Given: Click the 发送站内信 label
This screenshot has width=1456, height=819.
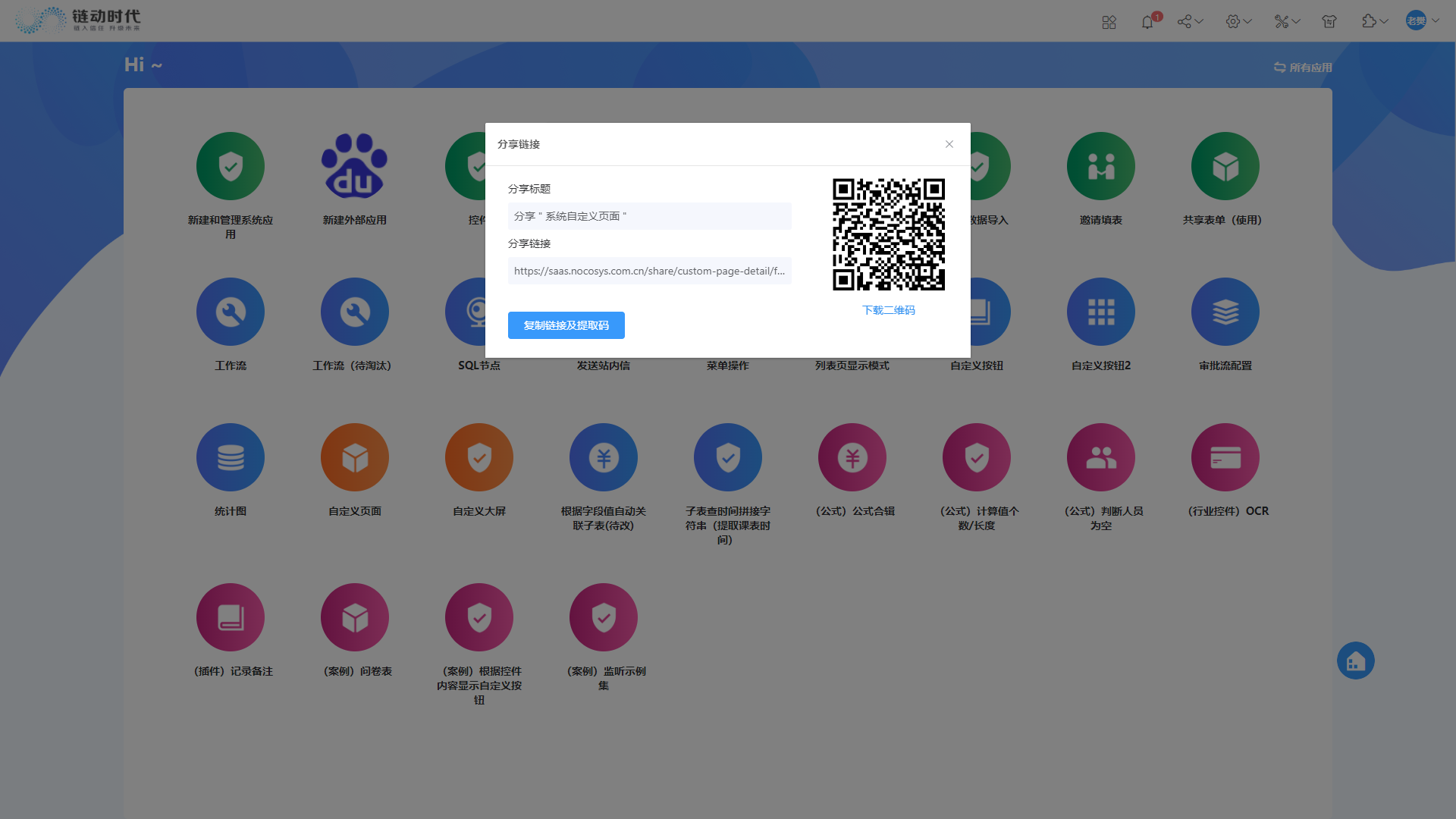Looking at the screenshot, I should 604,366.
